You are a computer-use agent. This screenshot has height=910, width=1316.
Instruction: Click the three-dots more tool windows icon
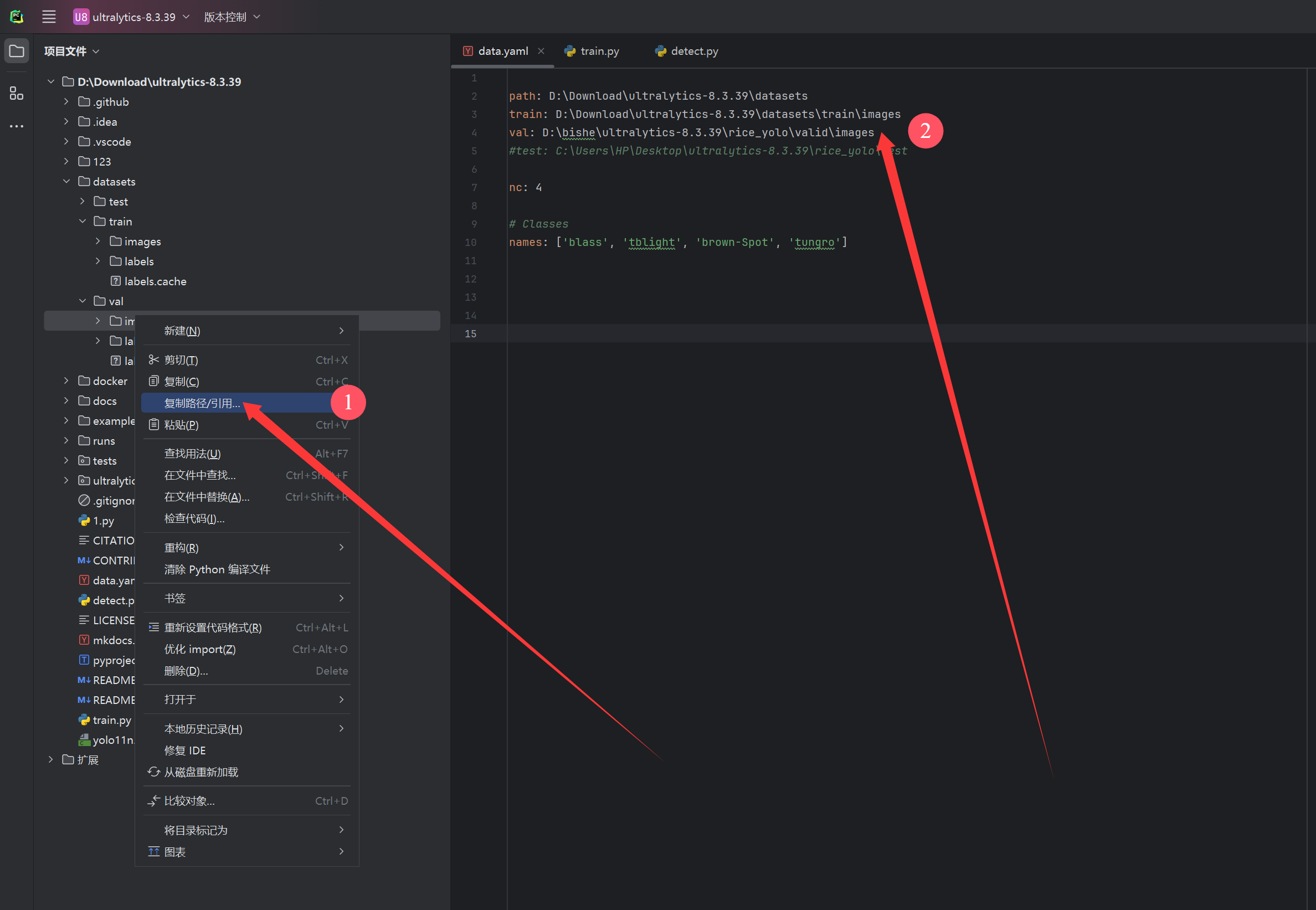(x=17, y=126)
